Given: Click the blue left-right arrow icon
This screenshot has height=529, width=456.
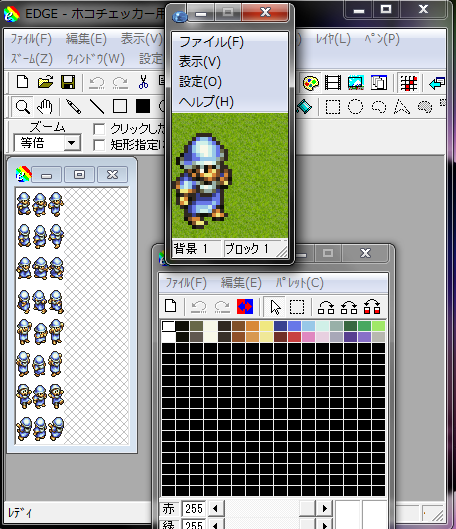Looking at the screenshot, I should (x=437, y=83).
